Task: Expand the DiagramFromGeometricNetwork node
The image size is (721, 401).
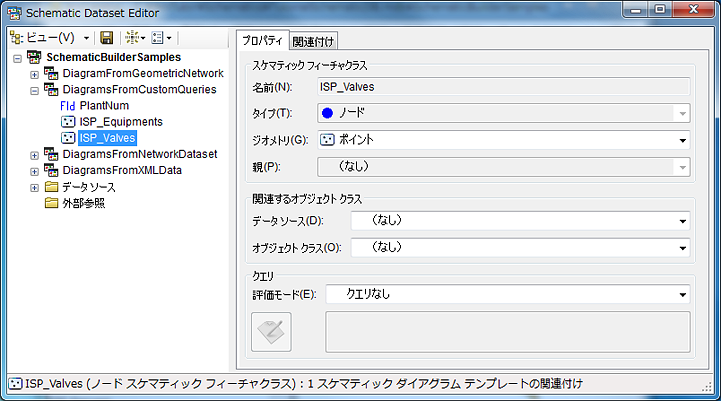Action: pos(34,74)
